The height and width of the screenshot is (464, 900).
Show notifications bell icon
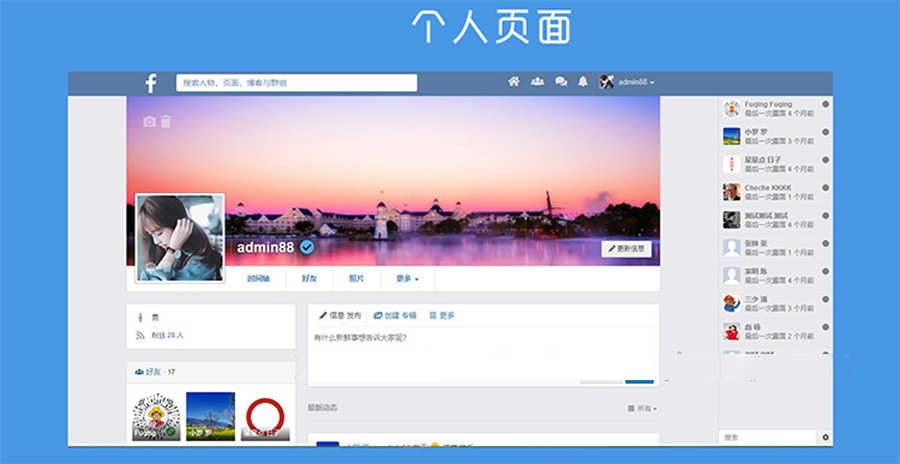[583, 82]
